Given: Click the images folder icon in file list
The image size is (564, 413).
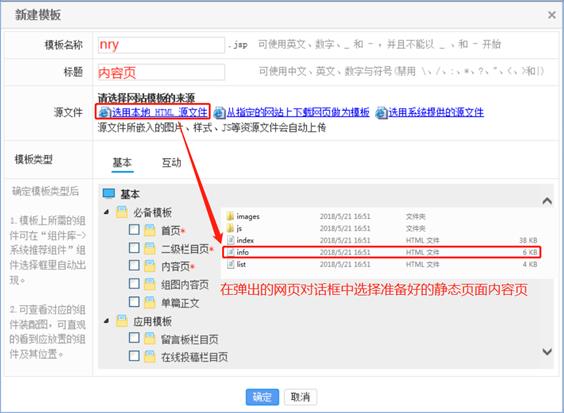Looking at the screenshot, I should pyautogui.click(x=230, y=216).
